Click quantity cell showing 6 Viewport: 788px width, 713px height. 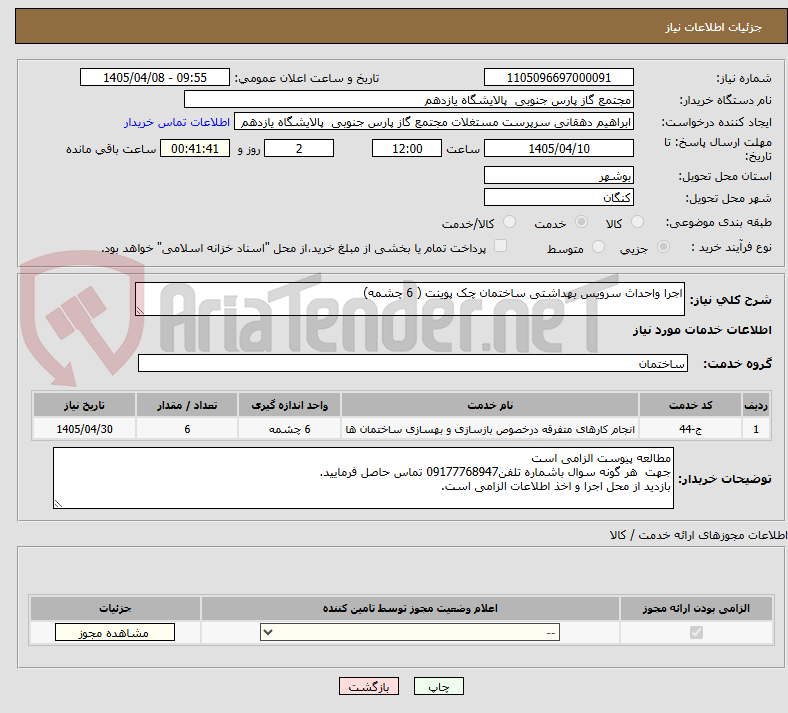[x=187, y=429]
